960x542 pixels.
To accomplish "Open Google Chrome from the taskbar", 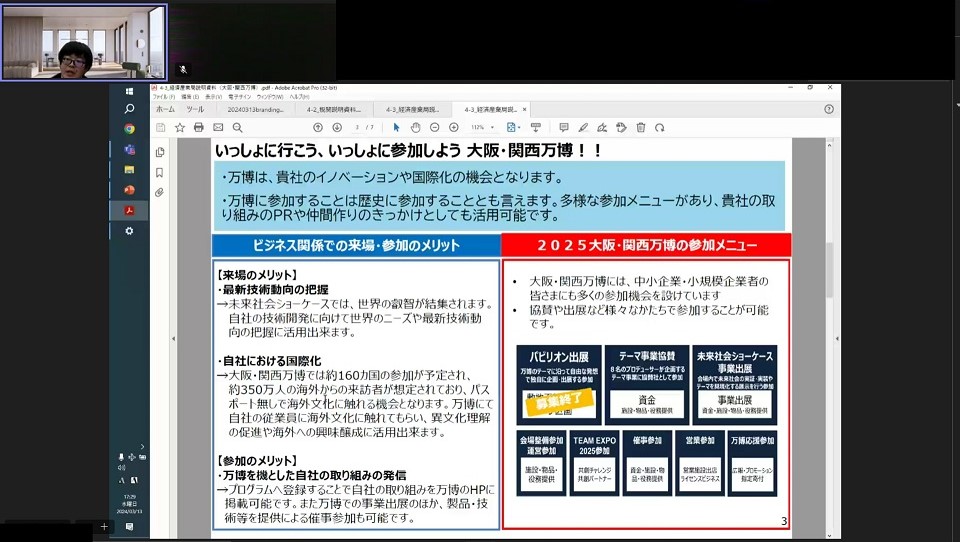I will (x=129, y=129).
